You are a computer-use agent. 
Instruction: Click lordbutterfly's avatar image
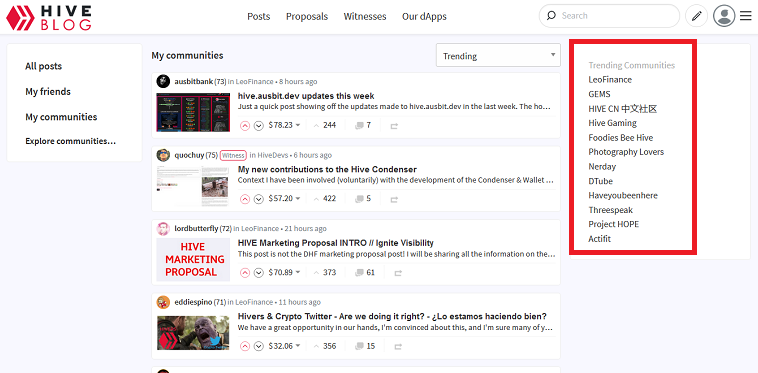[x=163, y=229]
